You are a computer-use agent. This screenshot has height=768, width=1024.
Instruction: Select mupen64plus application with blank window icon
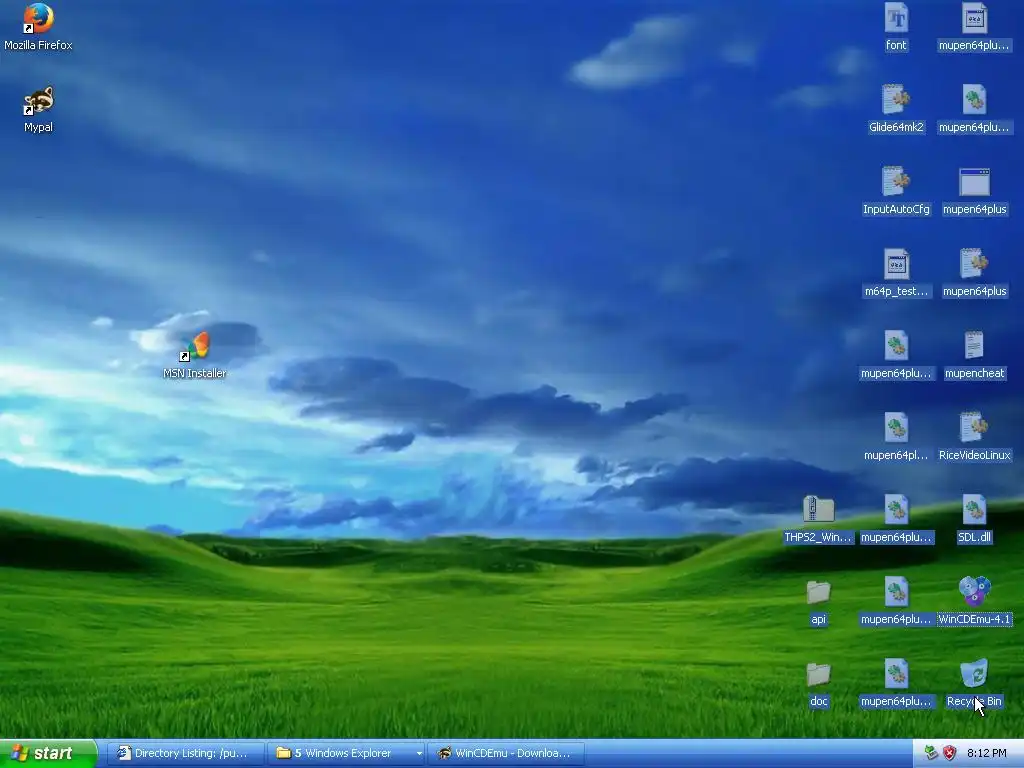click(x=974, y=190)
